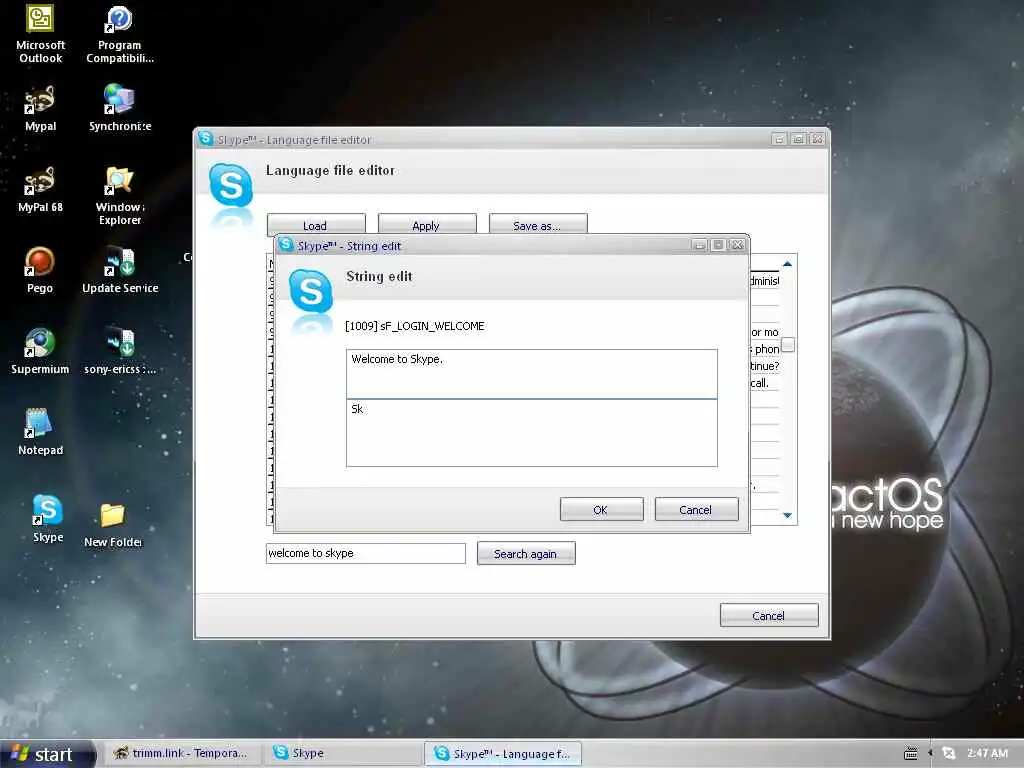Select the Mypal desktop icon
Screen dimensions: 1024x768
click(40, 108)
